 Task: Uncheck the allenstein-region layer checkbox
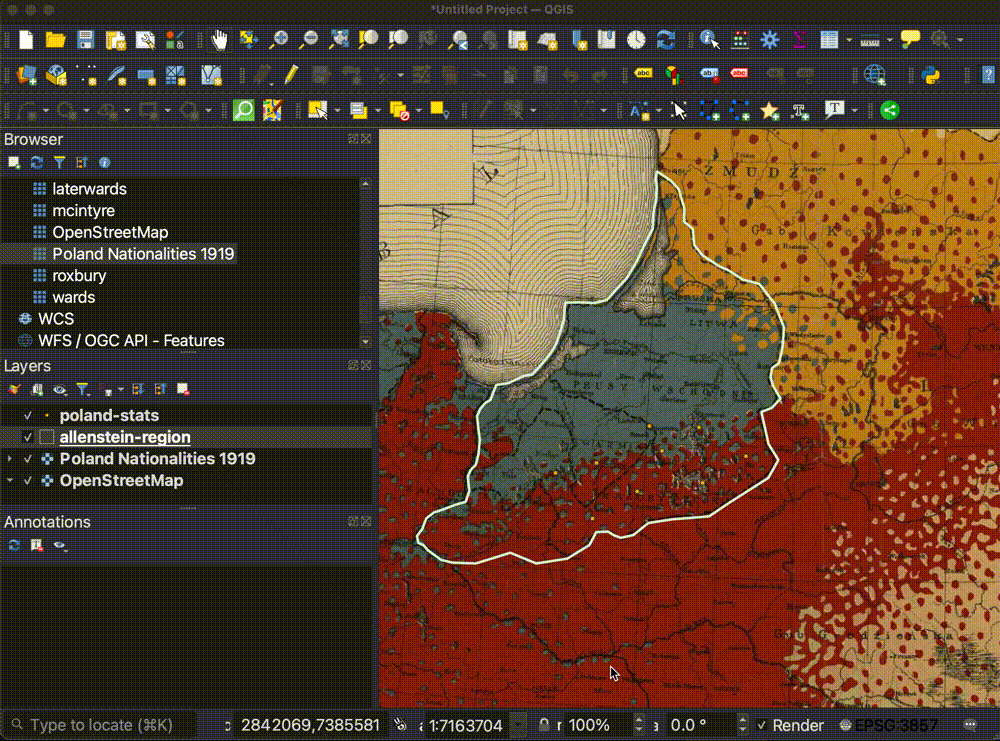tap(27, 437)
